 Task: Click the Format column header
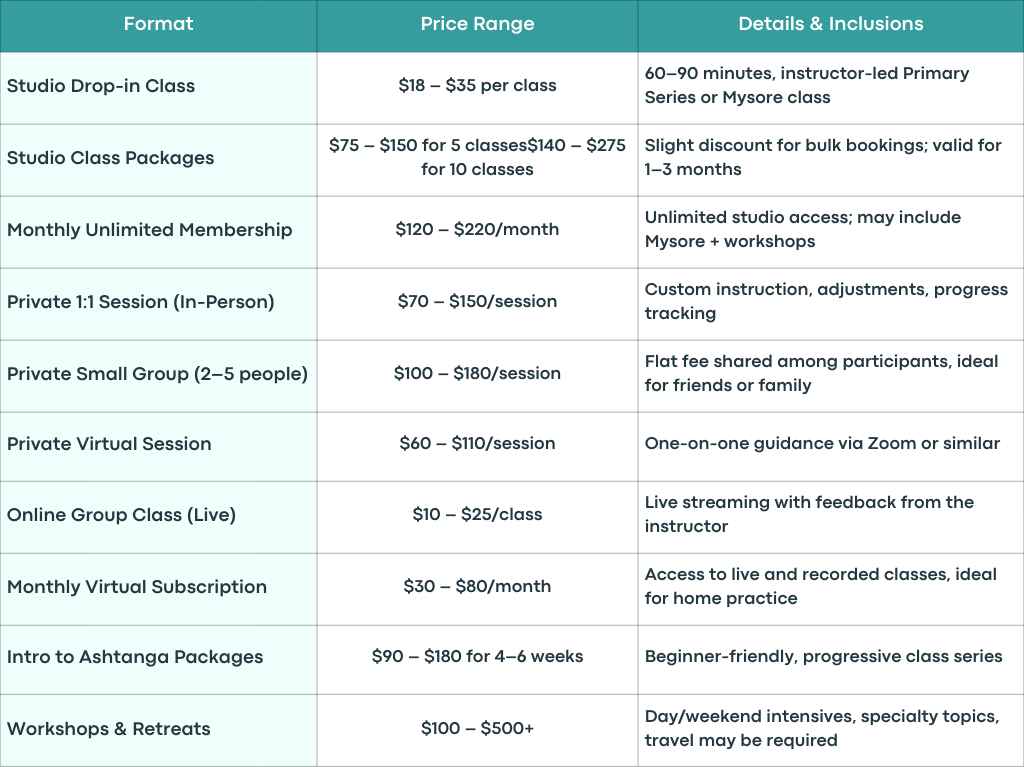pos(158,24)
